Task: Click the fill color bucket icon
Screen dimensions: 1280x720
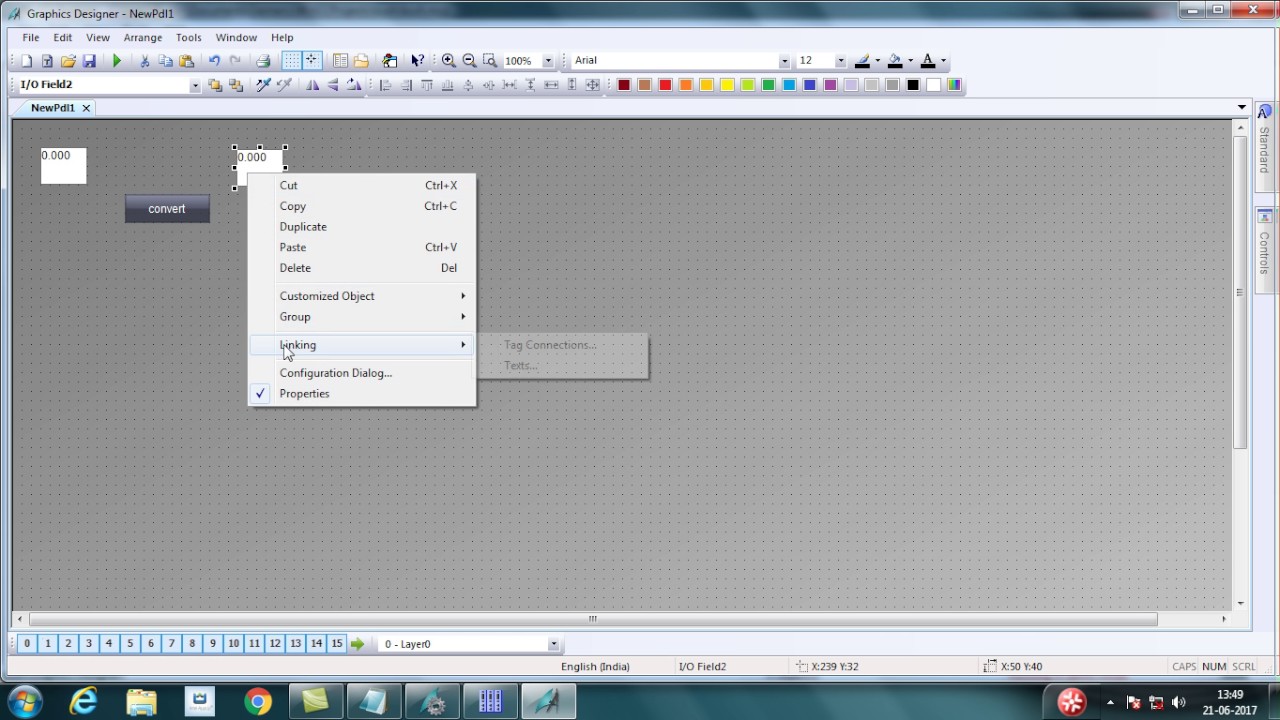Action: pos(895,61)
